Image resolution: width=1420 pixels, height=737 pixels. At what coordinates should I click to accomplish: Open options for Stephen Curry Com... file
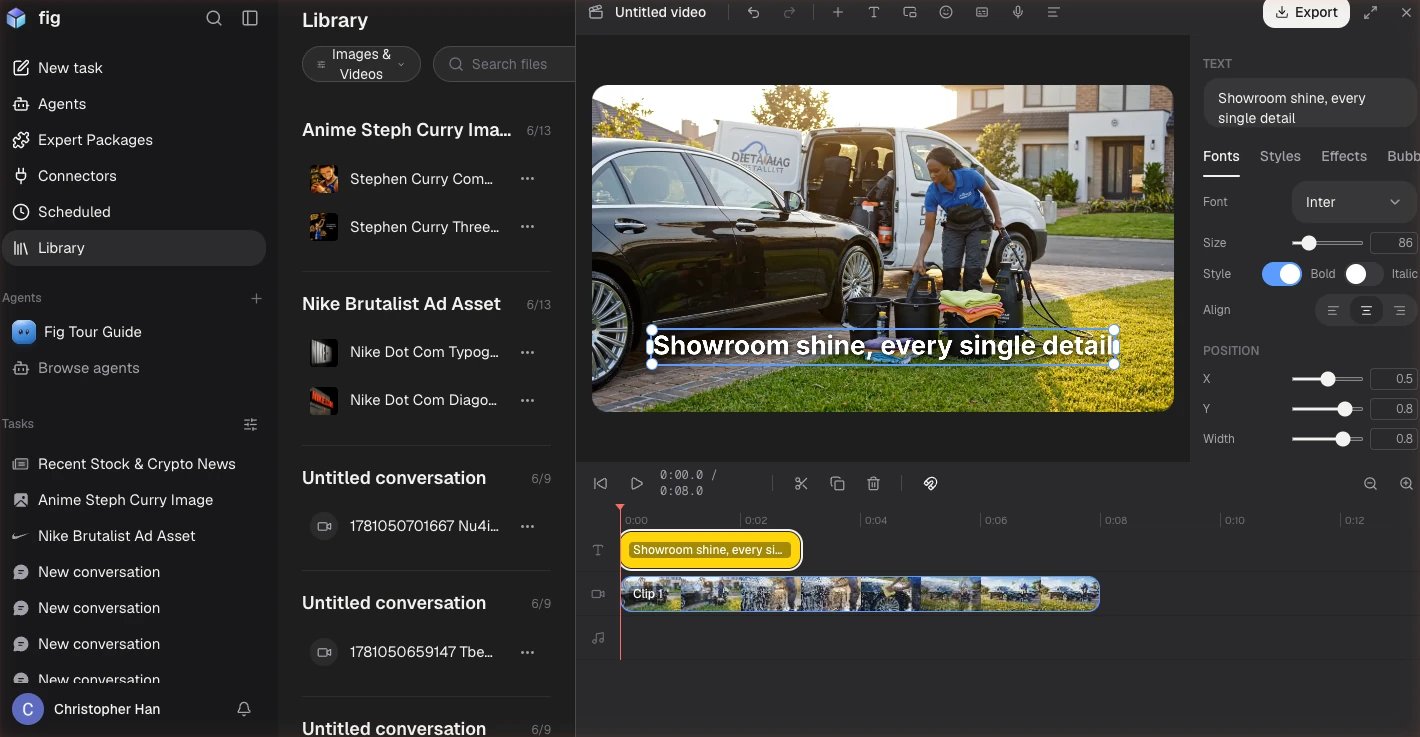[x=527, y=179]
